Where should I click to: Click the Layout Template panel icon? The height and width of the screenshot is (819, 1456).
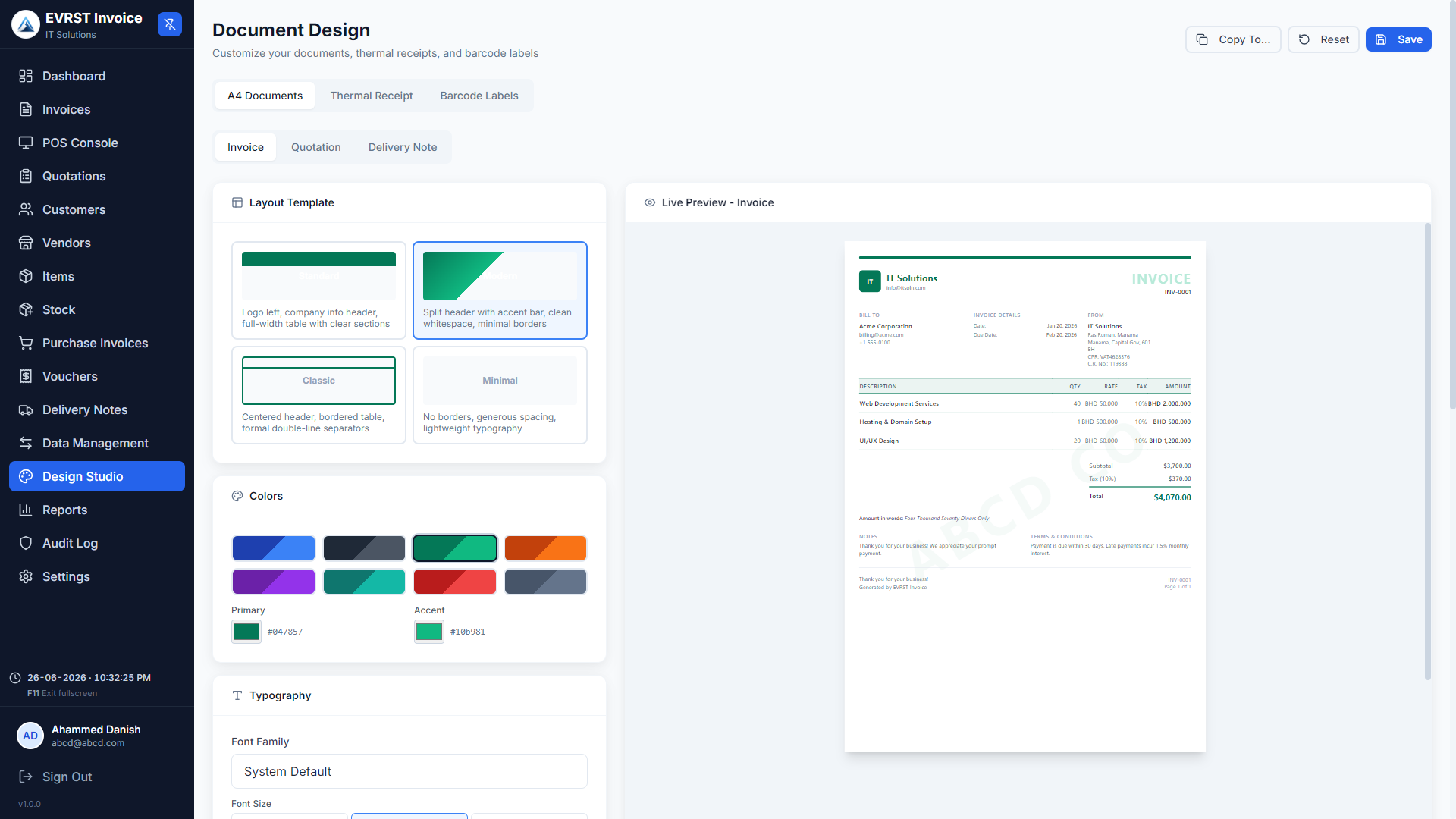pyautogui.click(x=237, y=202)
